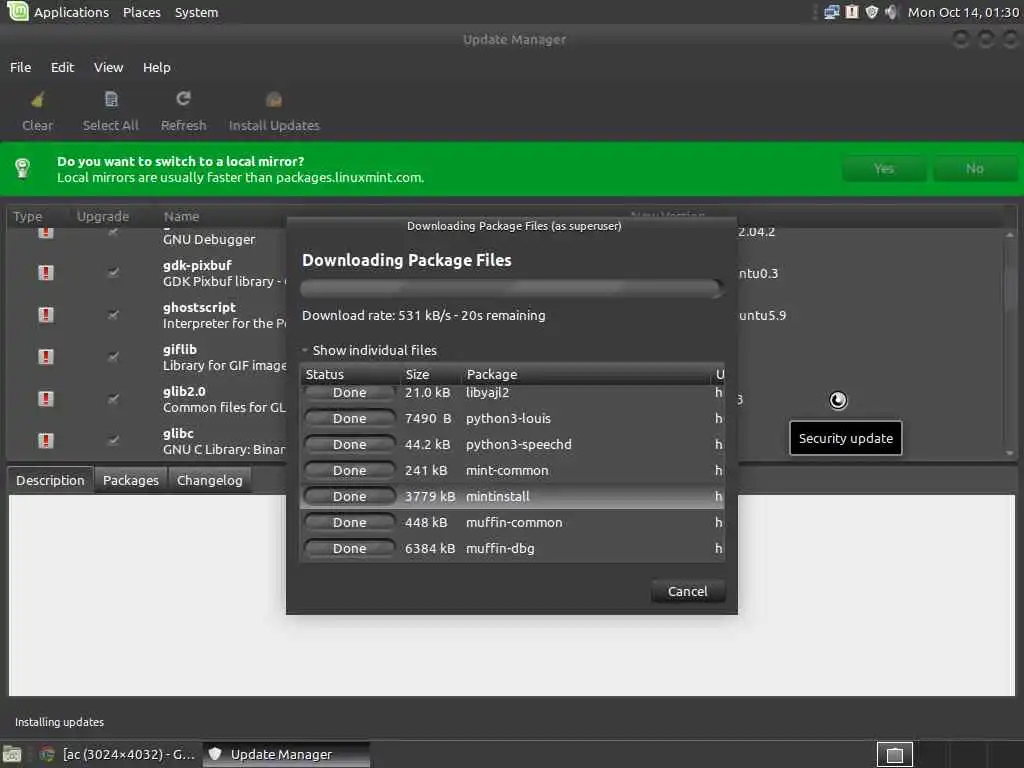Click the shield tray icon
Viewport: 1024px width, 768px height.
pyautogui.click(x=872, y=12)
